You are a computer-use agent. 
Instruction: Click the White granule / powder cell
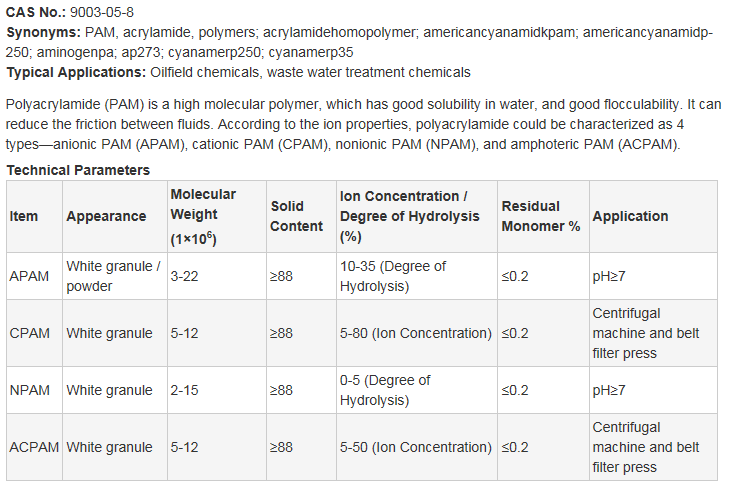click(115, 276)
